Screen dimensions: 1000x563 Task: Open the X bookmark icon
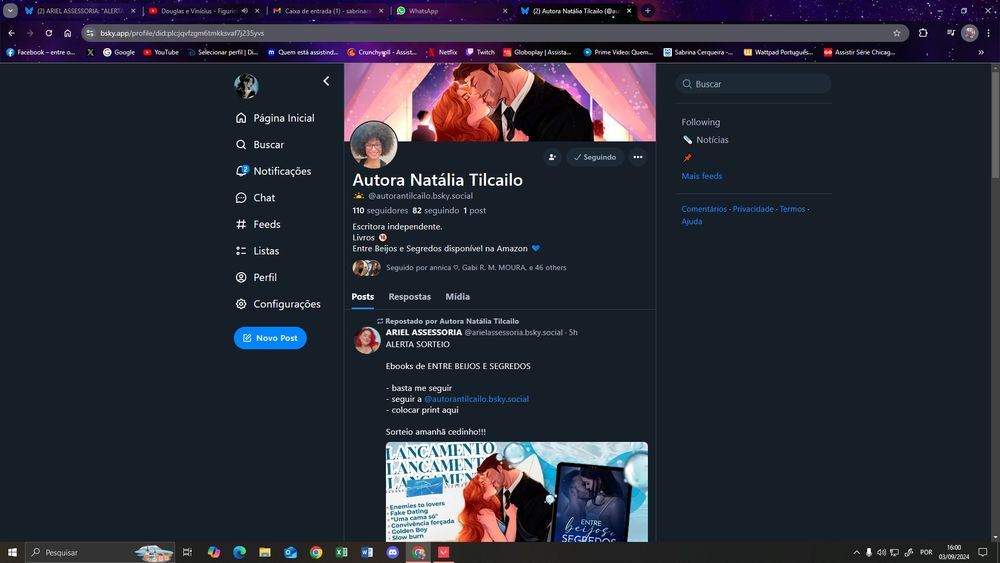coord(90,52)
